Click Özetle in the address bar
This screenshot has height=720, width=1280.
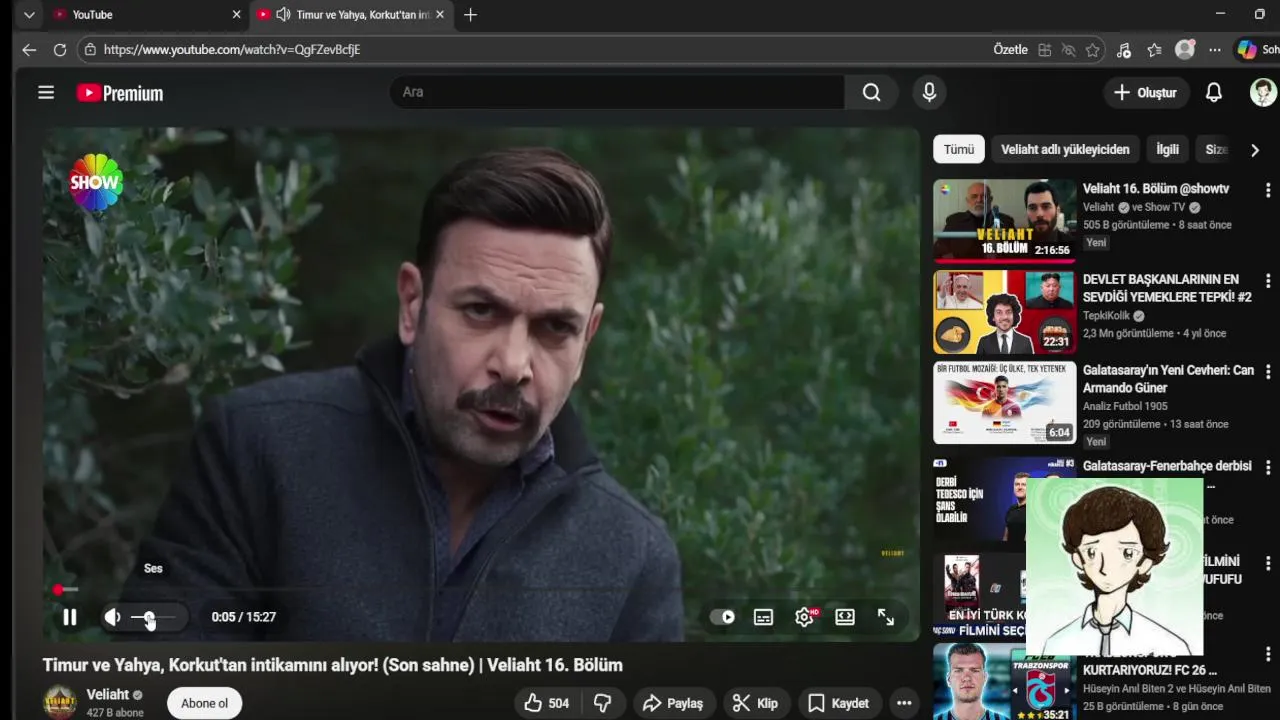pos(1010,50)
